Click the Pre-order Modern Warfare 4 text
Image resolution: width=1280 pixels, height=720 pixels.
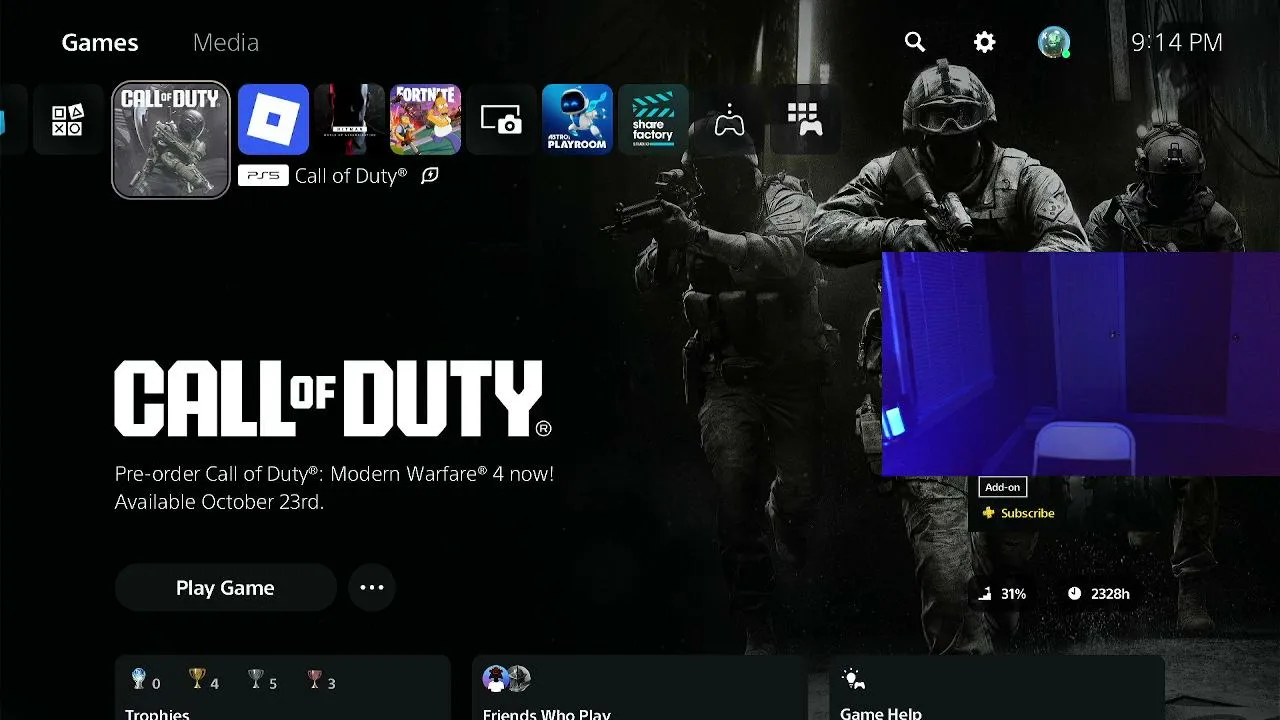(x=334, y=474)
